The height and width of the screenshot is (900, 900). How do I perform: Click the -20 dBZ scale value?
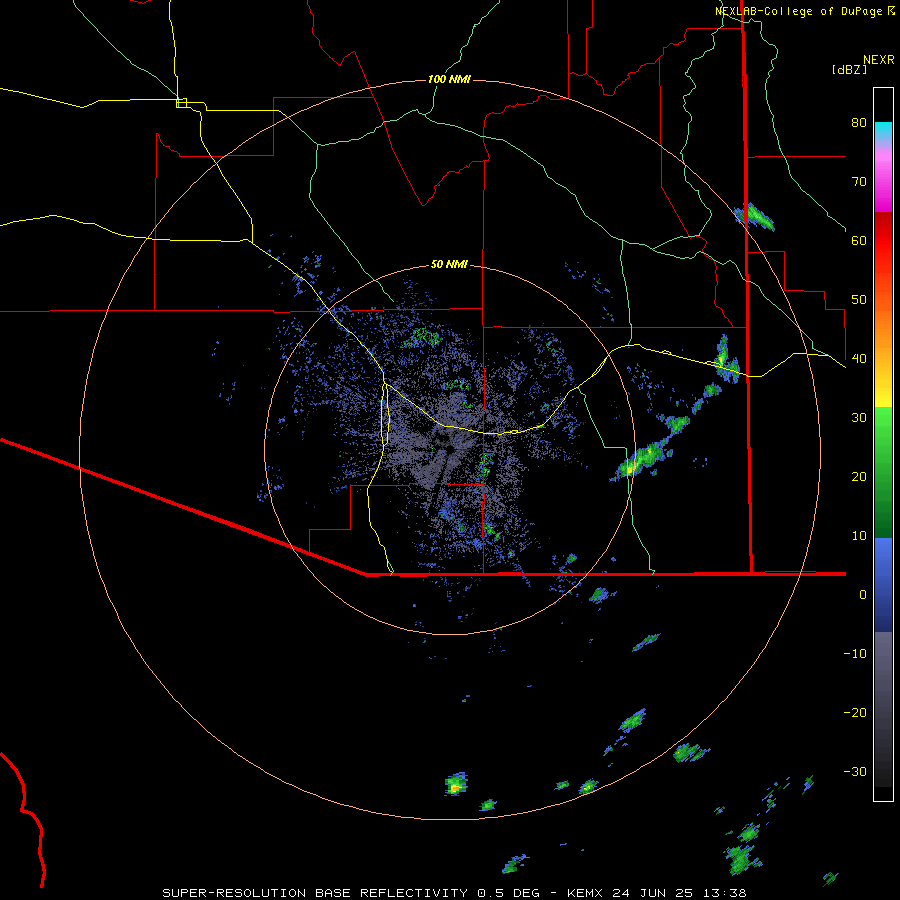855,713
